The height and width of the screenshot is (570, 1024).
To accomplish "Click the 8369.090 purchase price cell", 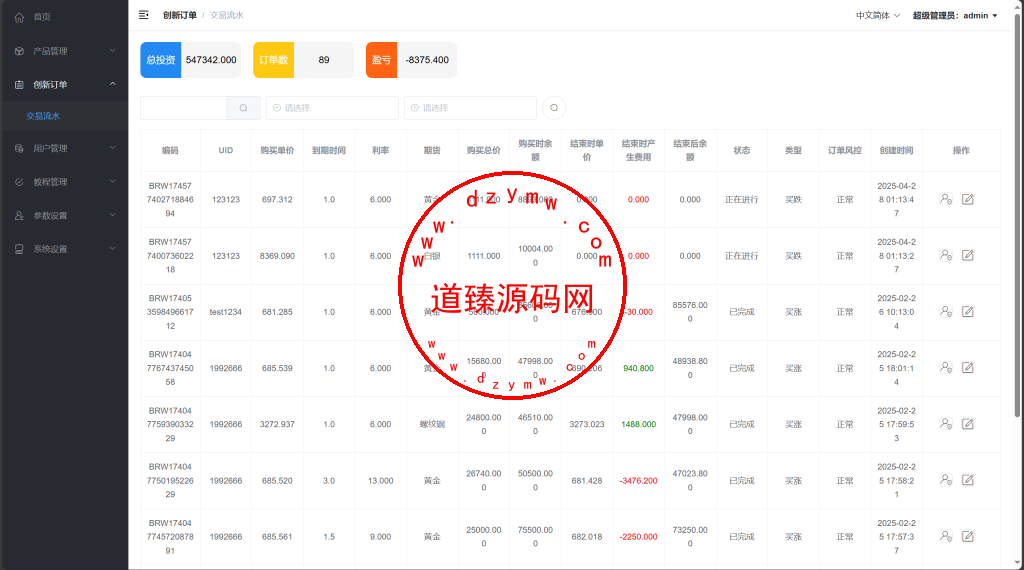I will (277, 256).
